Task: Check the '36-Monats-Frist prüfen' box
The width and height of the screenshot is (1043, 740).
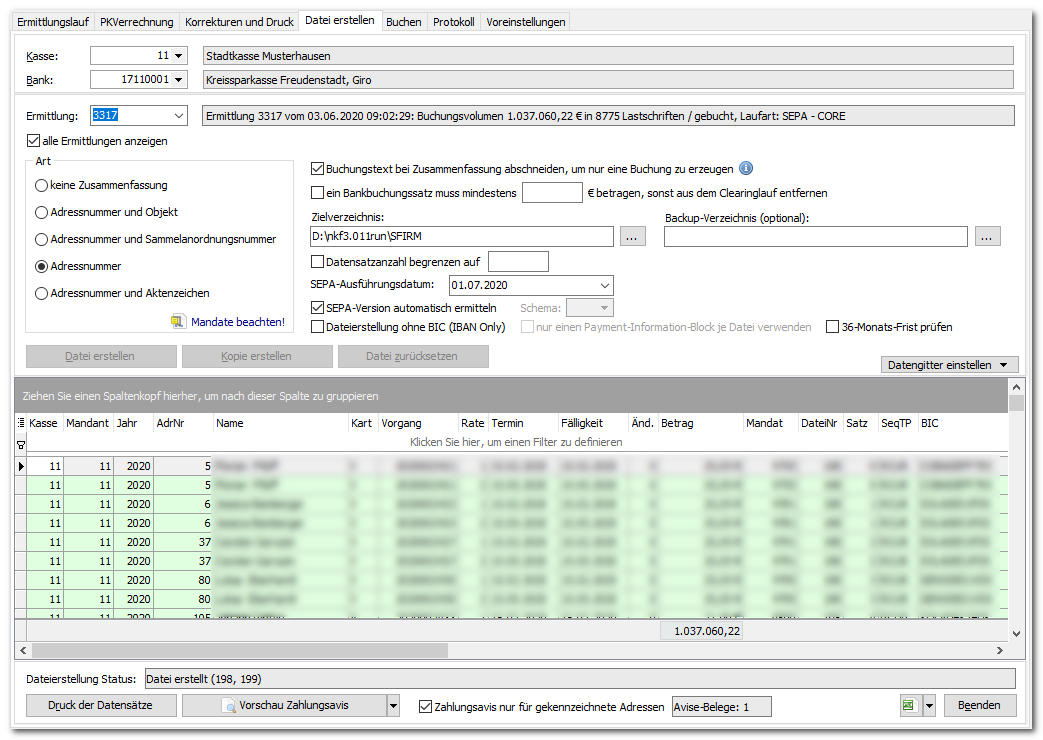Action: pos(832,327)
